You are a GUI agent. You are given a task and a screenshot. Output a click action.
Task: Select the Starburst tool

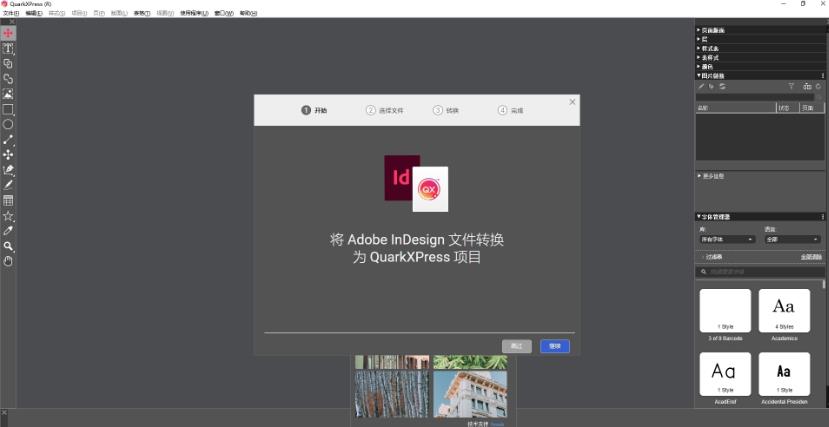(x=8, y=216)
